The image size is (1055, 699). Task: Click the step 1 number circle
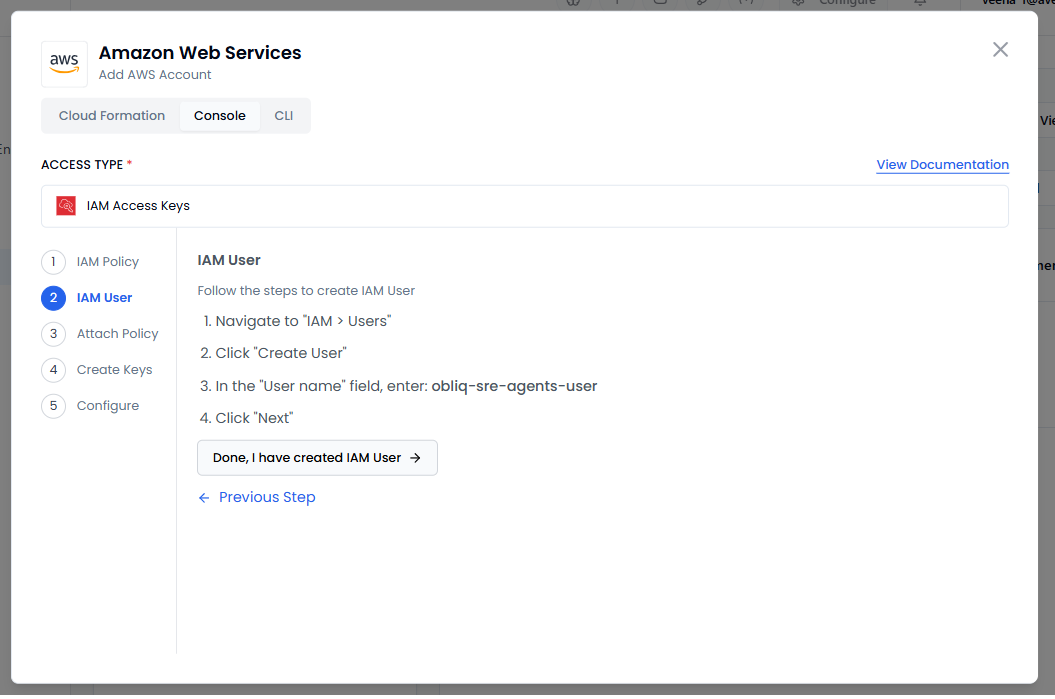click(53, 262)
